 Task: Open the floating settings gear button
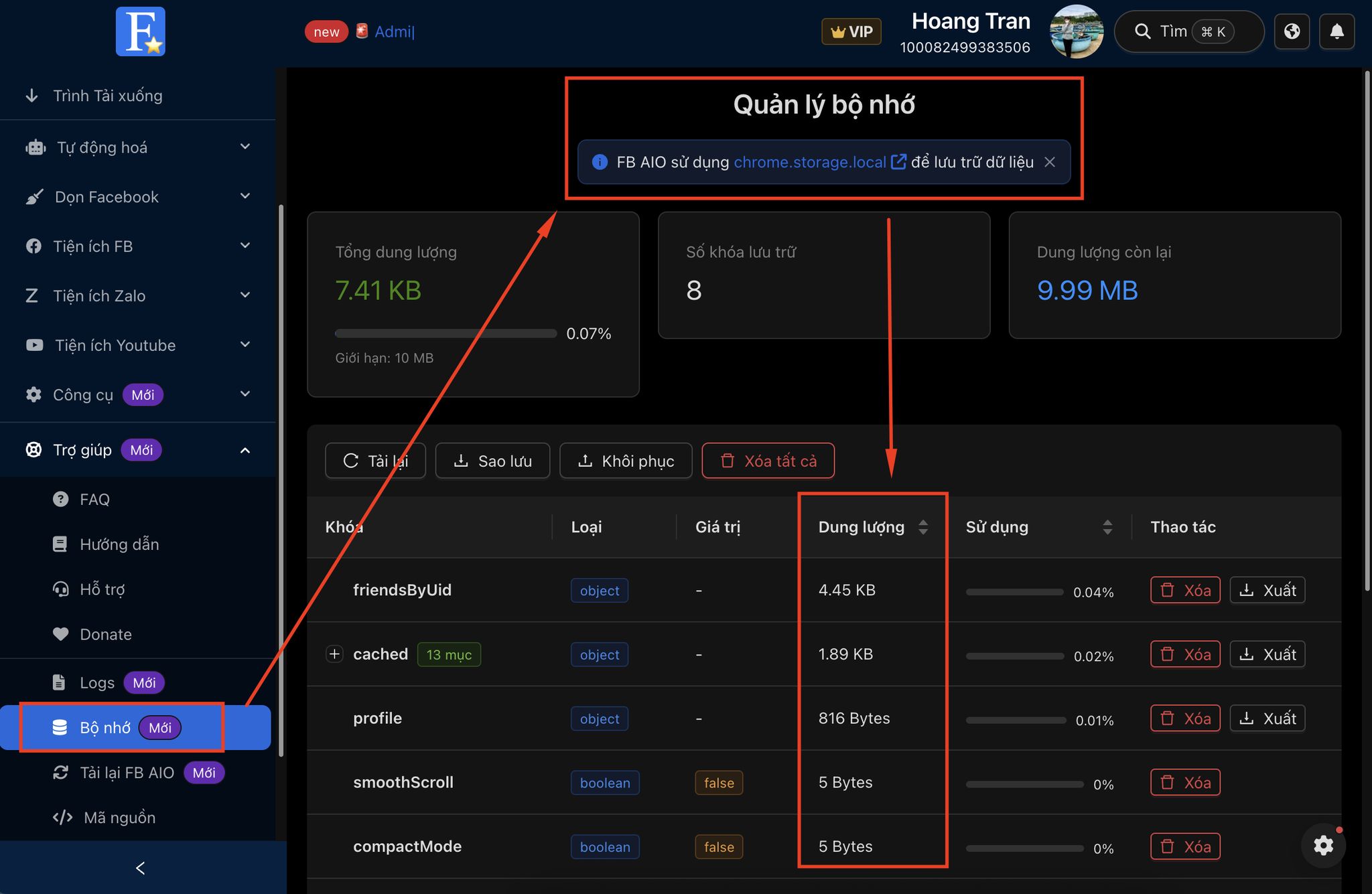click(x=1323, y=845)
